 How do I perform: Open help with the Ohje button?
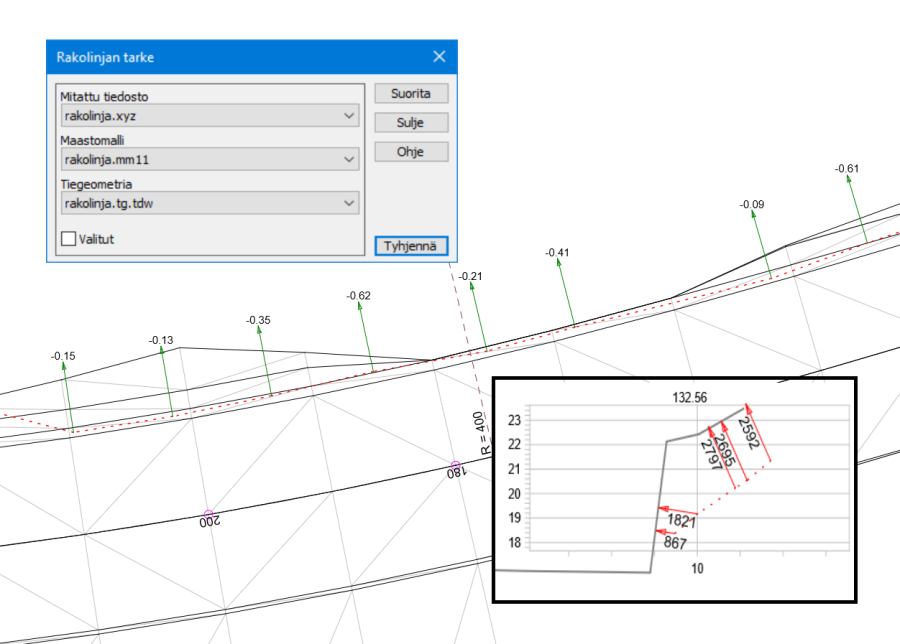(411, 152)
